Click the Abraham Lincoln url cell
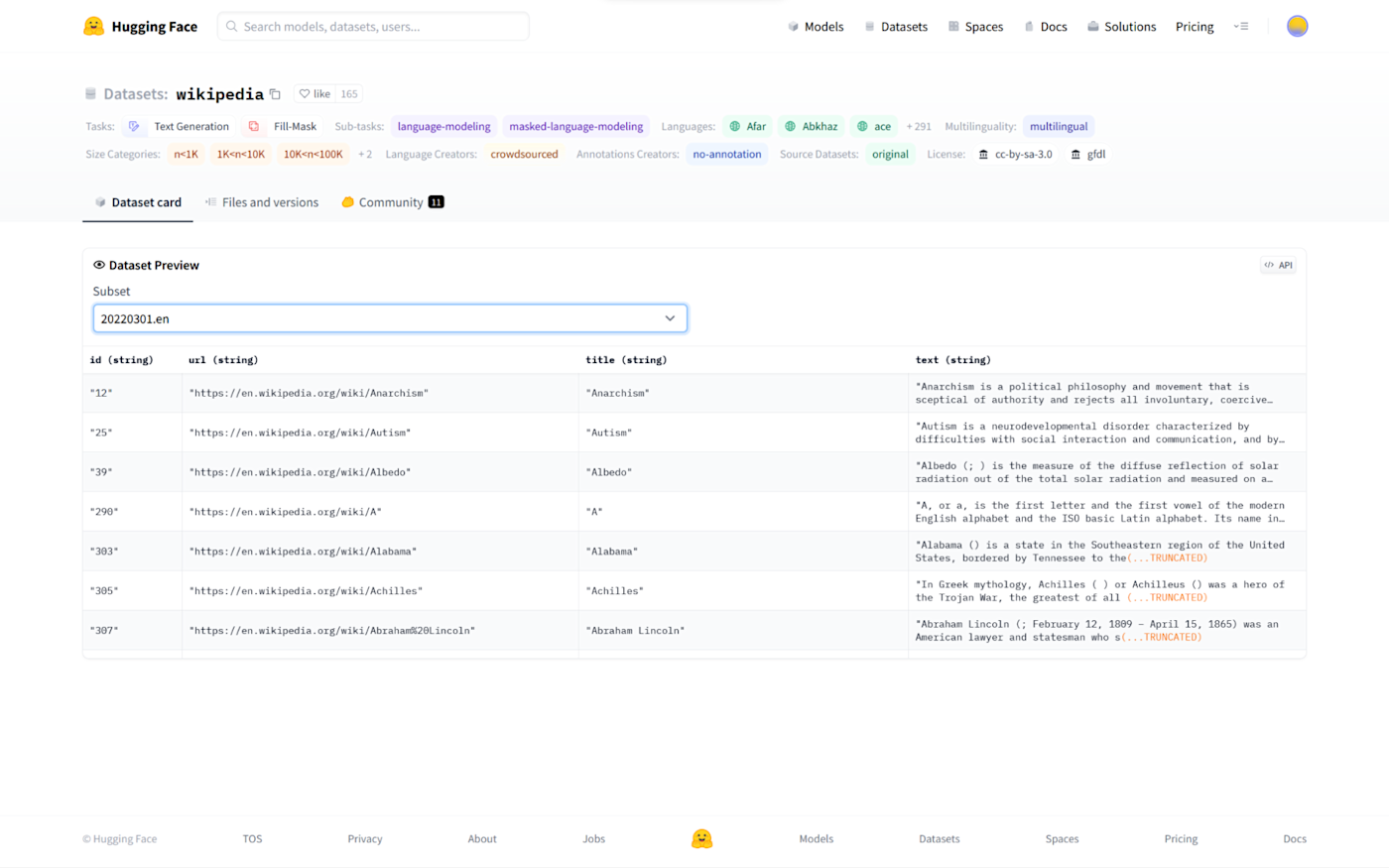This screenshot has width=1389, height=868. pos(380,631)
